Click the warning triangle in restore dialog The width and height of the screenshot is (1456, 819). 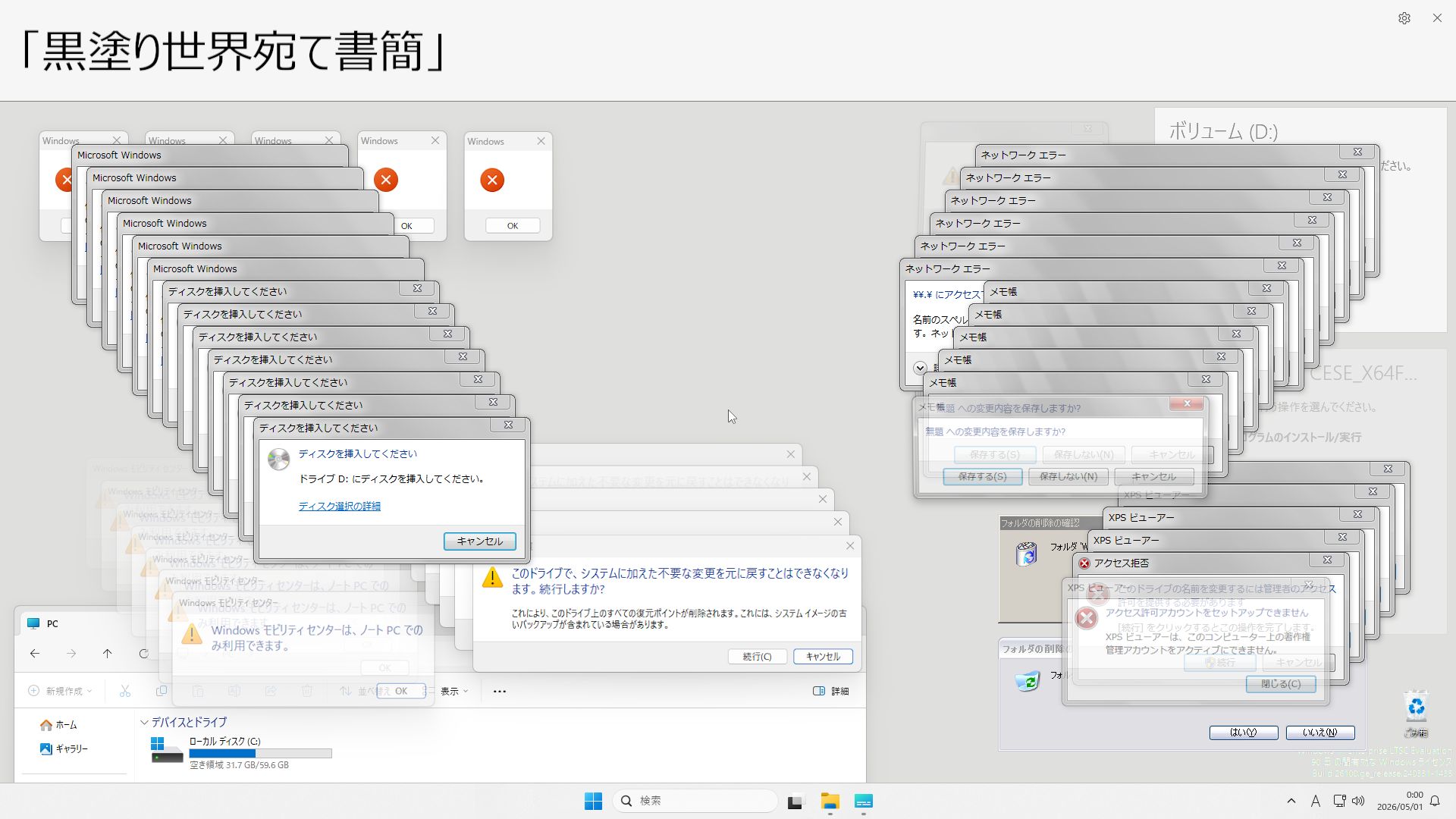(492, 577)
